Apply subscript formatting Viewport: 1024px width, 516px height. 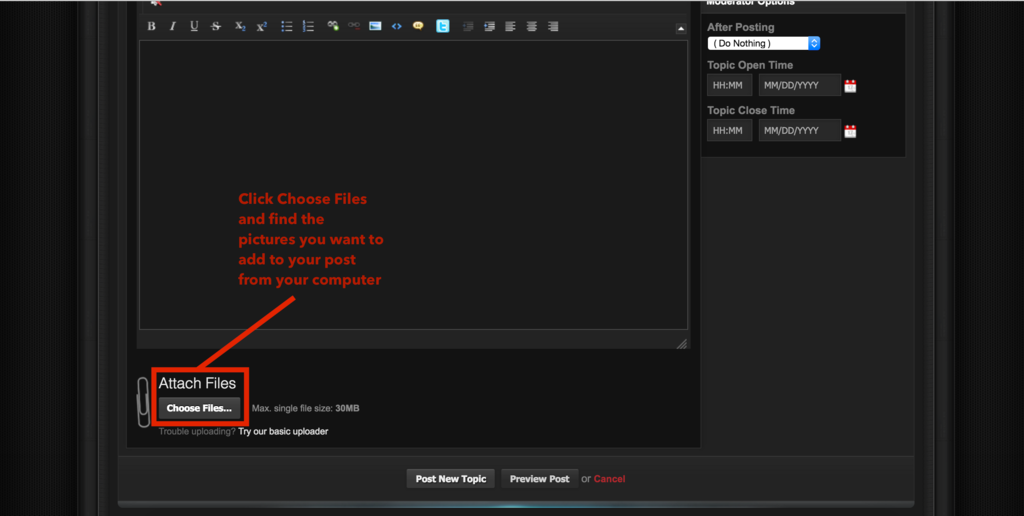tap(240, 26)
